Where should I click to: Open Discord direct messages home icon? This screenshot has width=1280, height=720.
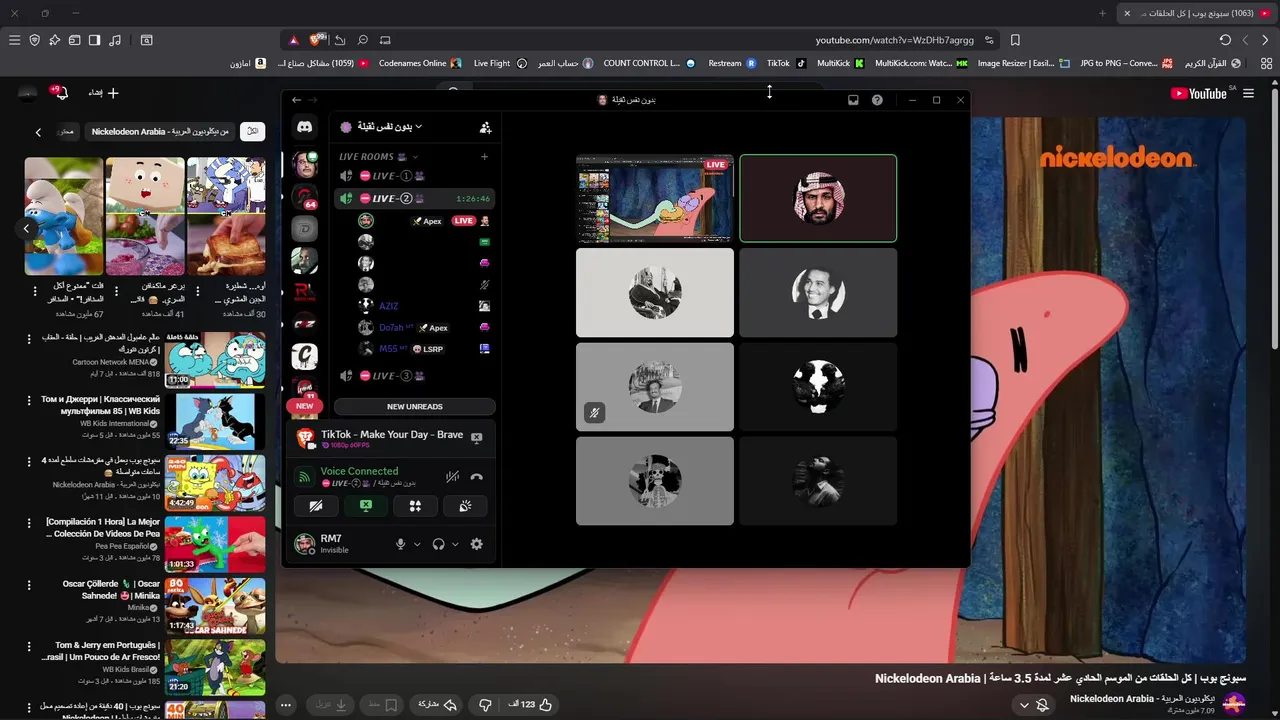(x=304, y=127)
